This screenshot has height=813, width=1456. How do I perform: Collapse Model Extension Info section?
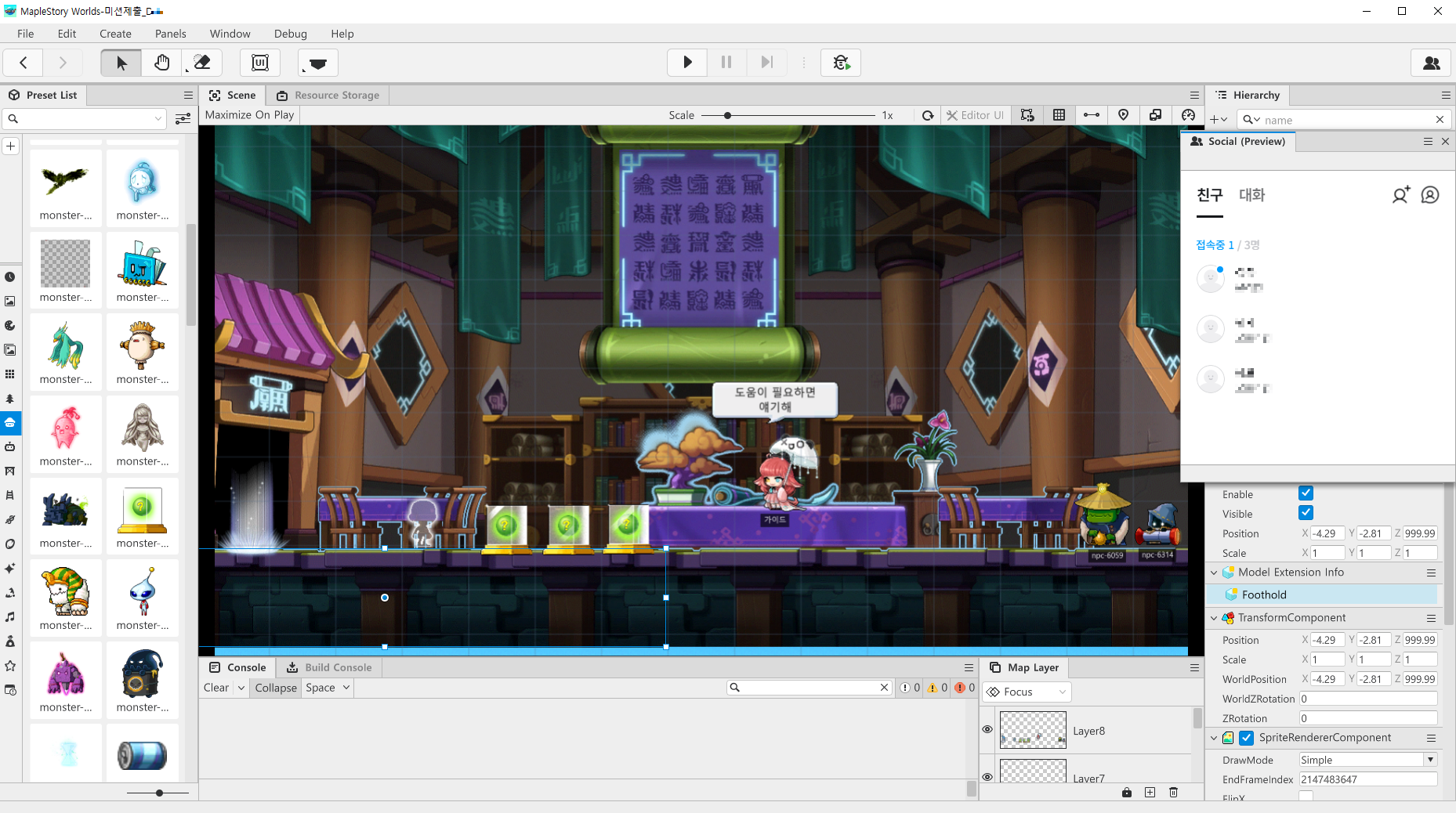[x=1214, y=573]
